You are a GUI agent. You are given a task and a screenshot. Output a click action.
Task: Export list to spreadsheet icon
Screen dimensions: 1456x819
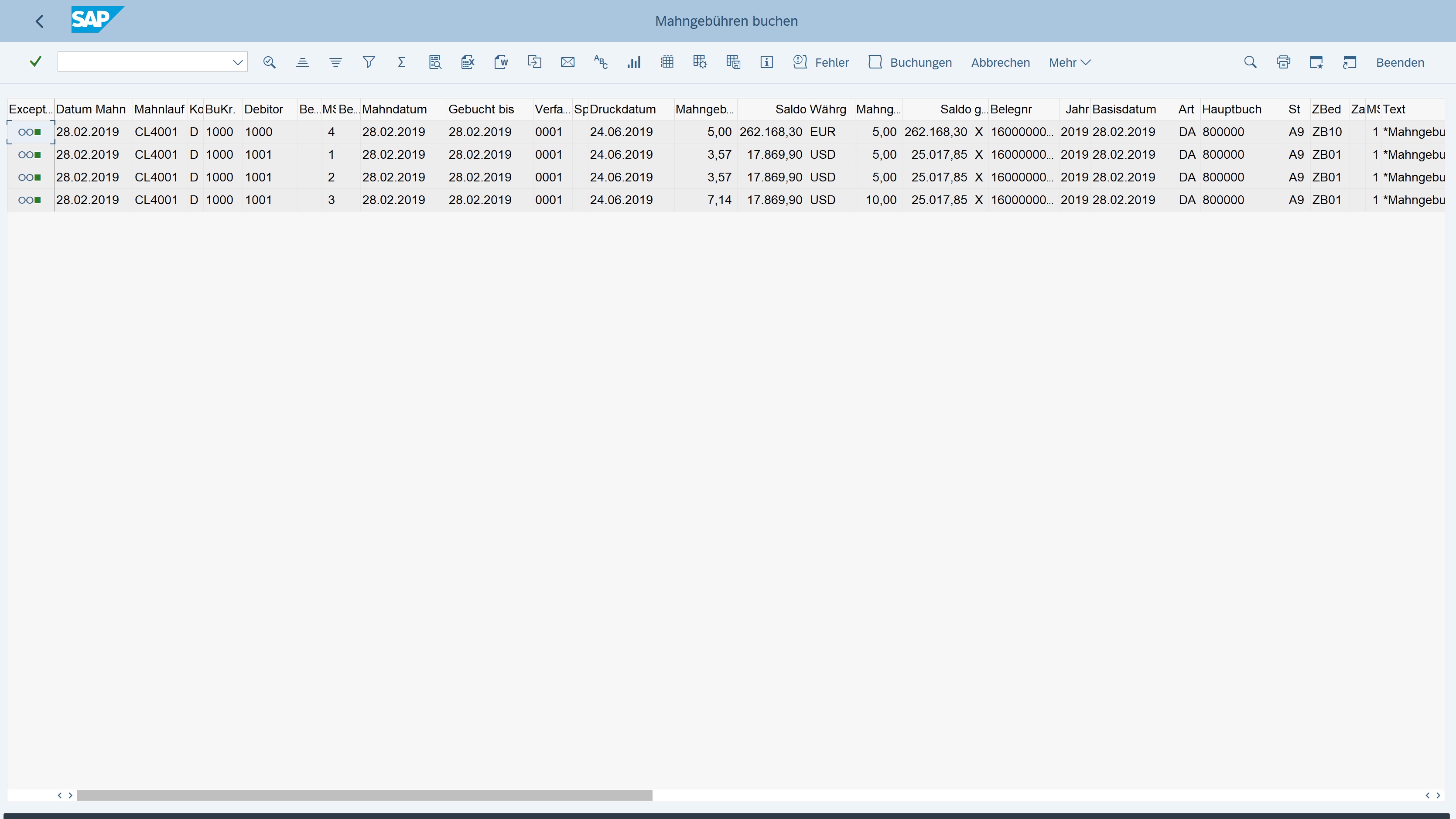[468, 62]
